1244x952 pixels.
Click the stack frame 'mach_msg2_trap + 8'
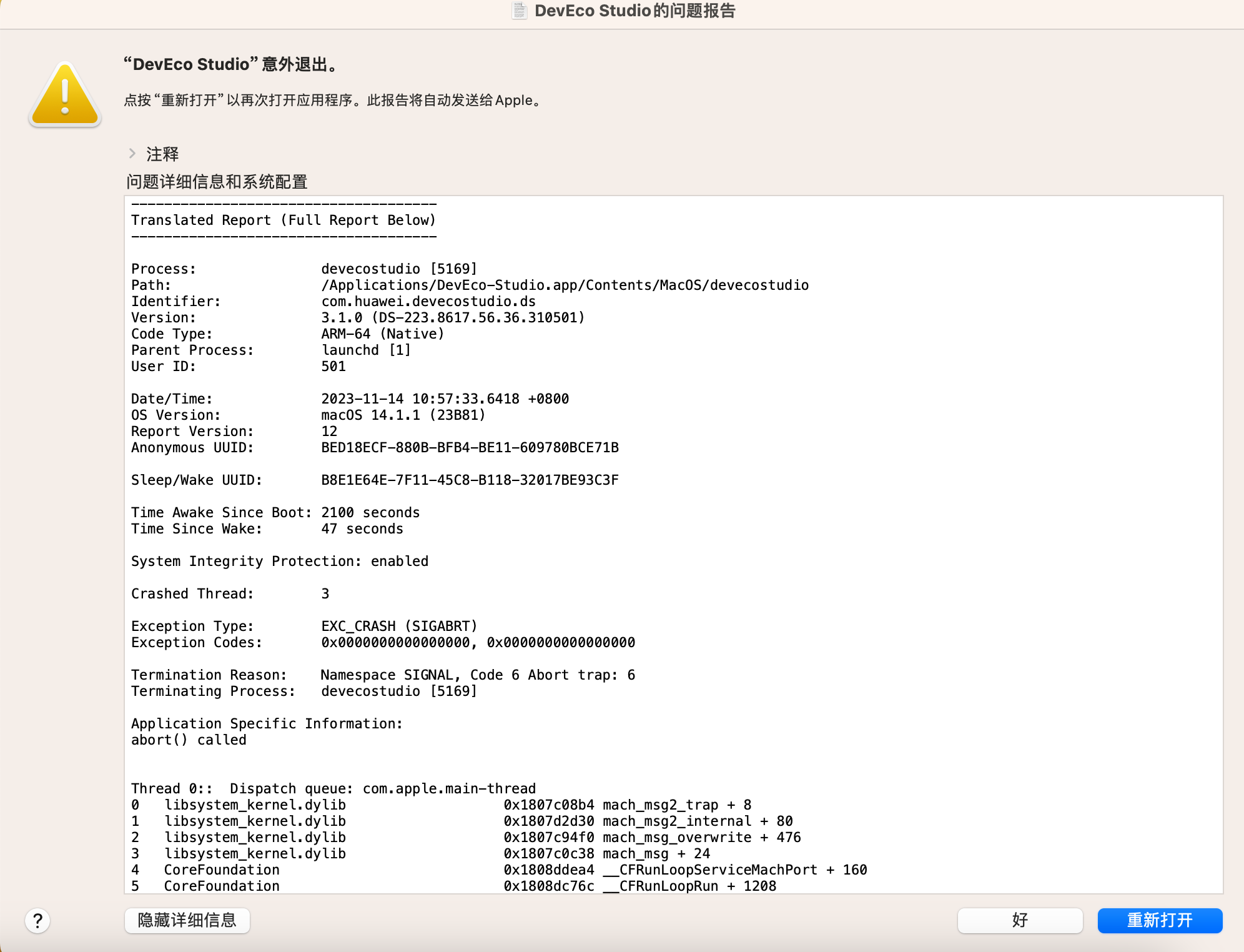677,805
